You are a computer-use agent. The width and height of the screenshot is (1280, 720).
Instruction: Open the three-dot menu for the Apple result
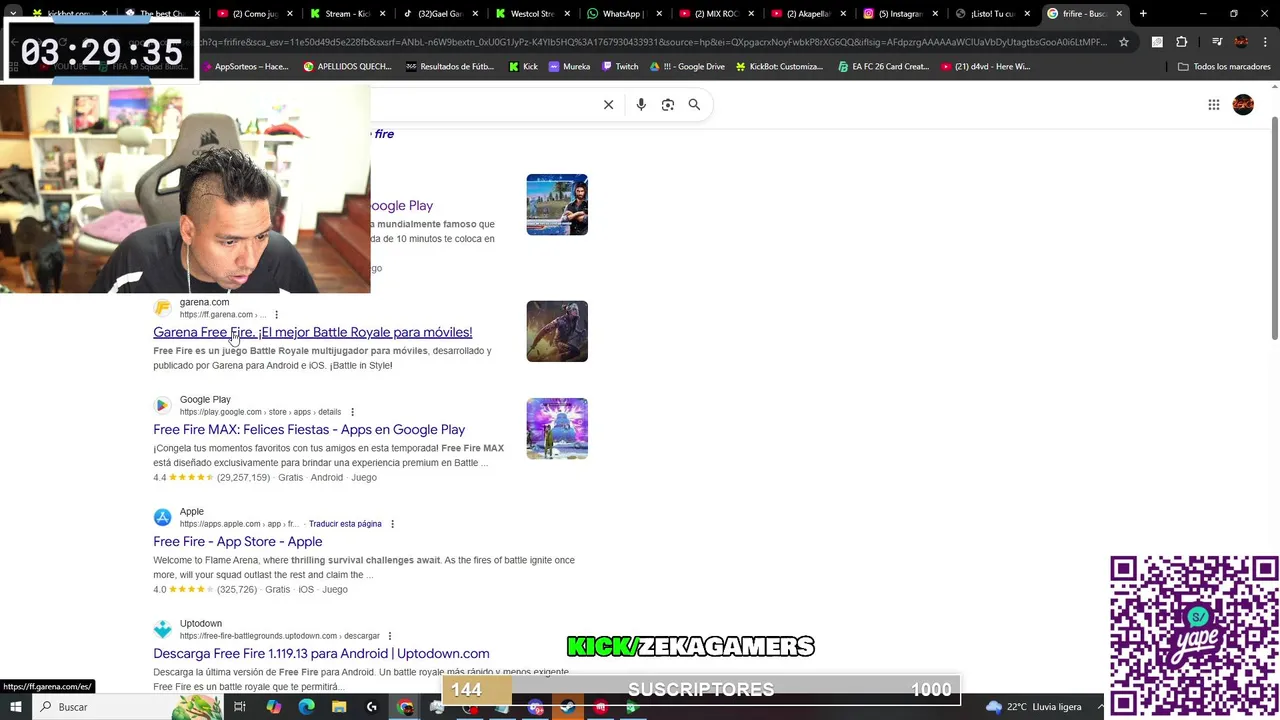pyautogui.click(x=392, y=524)
